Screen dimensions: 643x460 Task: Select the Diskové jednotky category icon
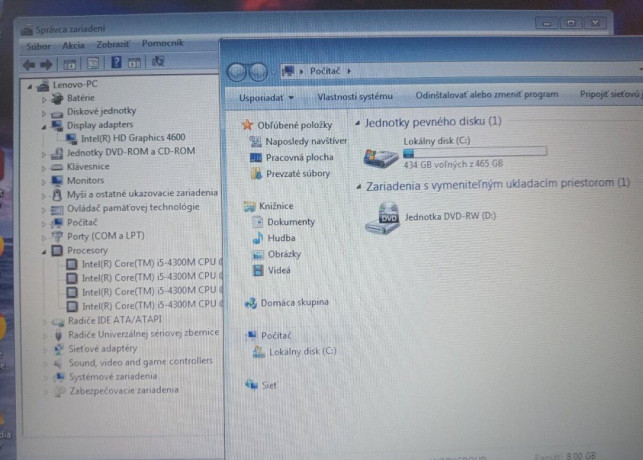[57, 112]
